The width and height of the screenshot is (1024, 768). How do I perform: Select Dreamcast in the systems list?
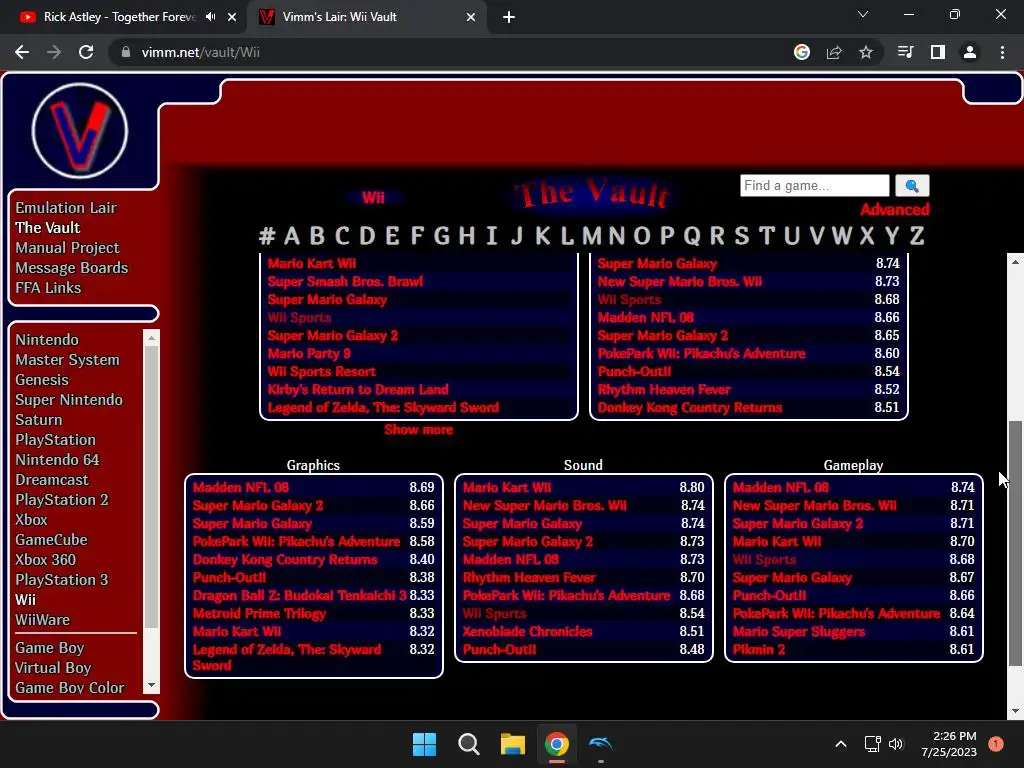(52, 480)
